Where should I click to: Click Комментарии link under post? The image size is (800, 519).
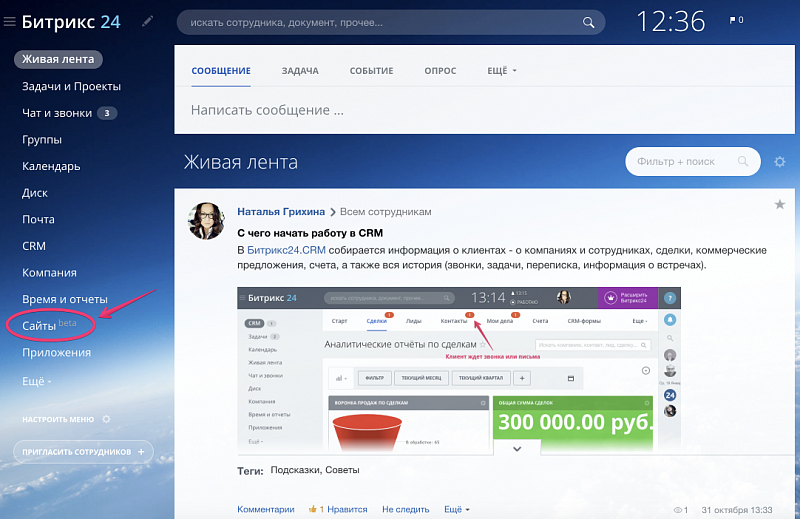266,509
